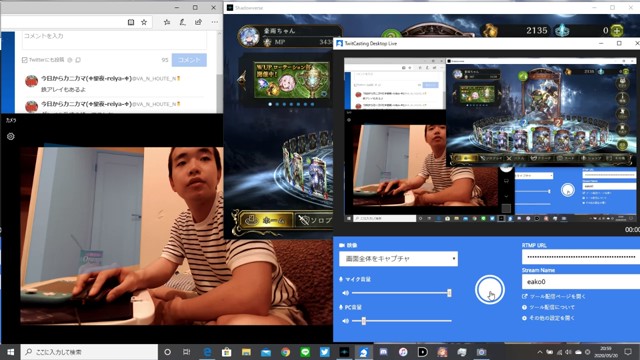
Task: Mute PC audio via its speaker icon
Action: [345, 321]
